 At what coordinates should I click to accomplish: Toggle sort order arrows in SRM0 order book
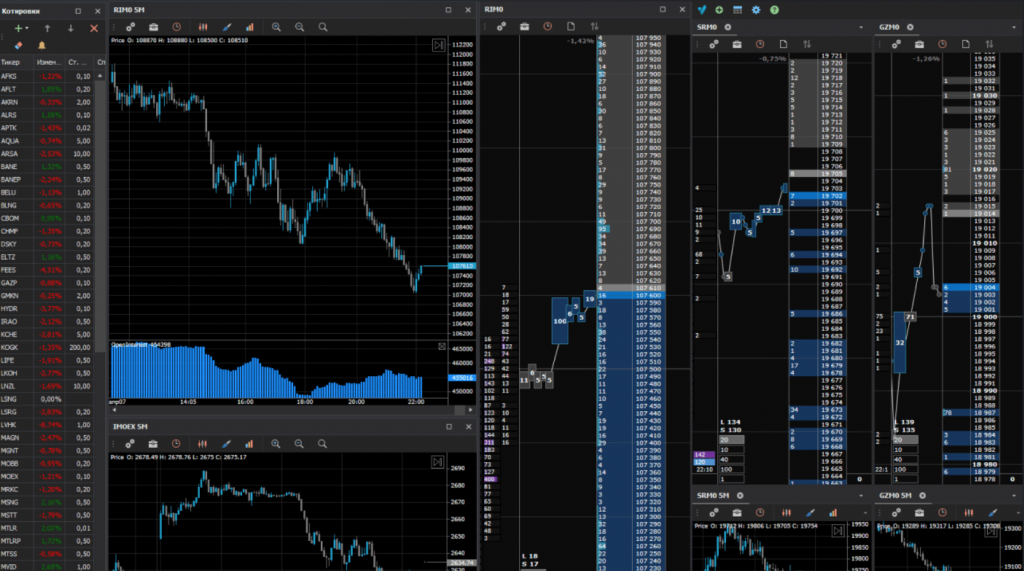808,44
